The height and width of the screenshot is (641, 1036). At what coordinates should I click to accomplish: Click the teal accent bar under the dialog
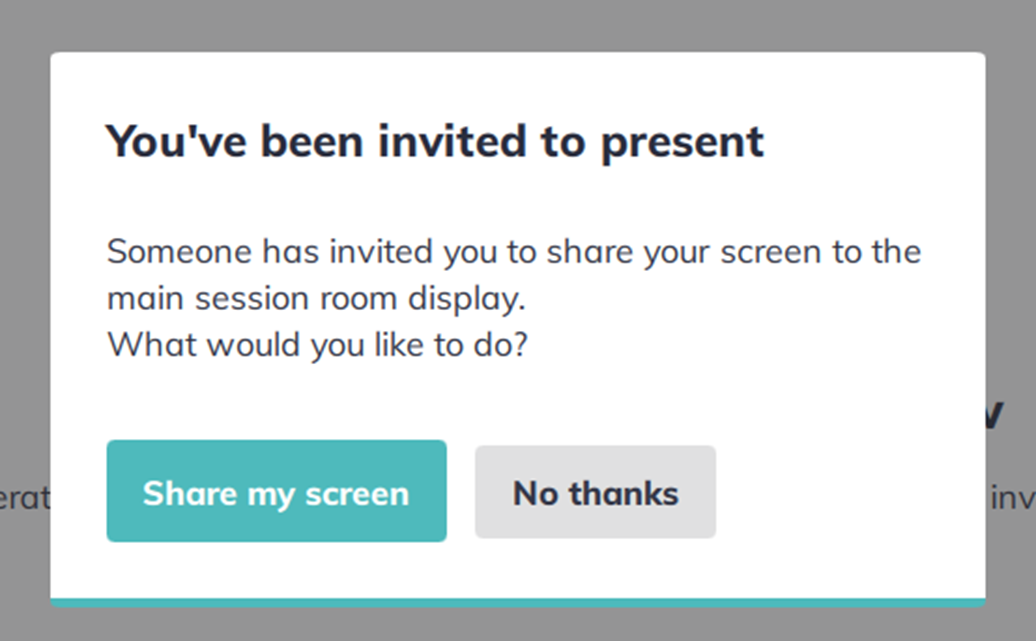click(517, 602)
